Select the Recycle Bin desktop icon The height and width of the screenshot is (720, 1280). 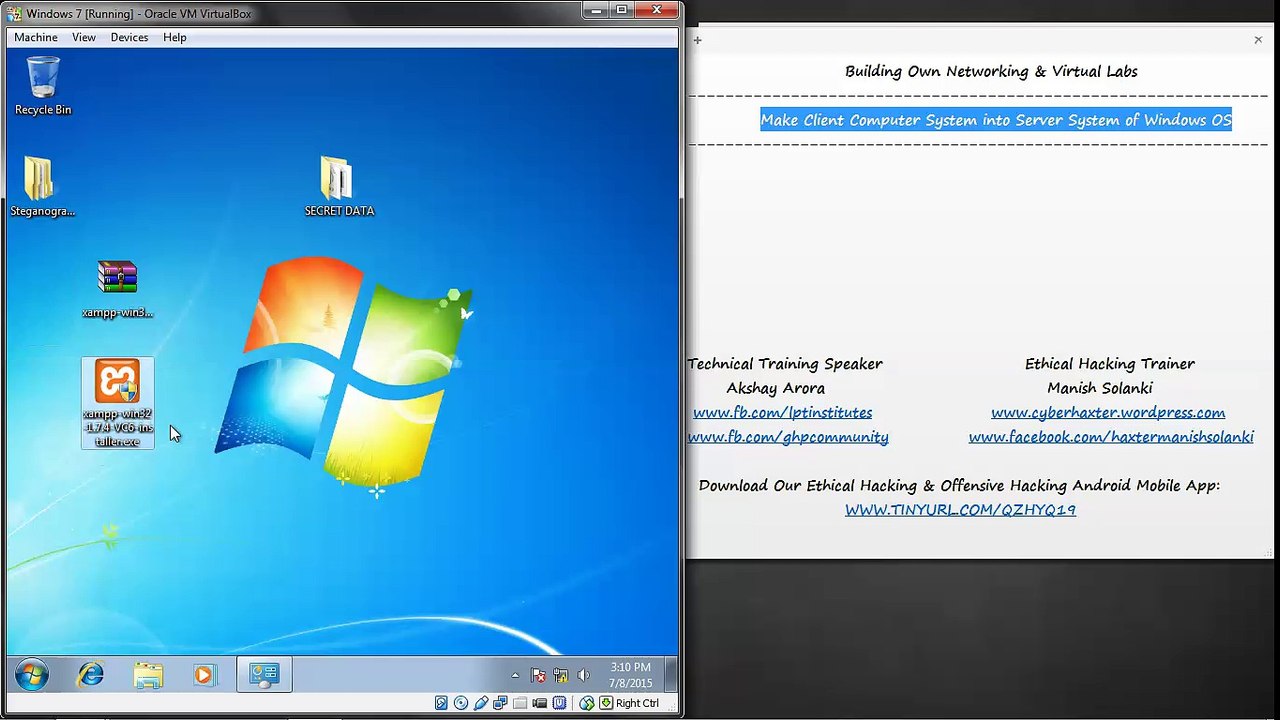click(x=43, y=86)
